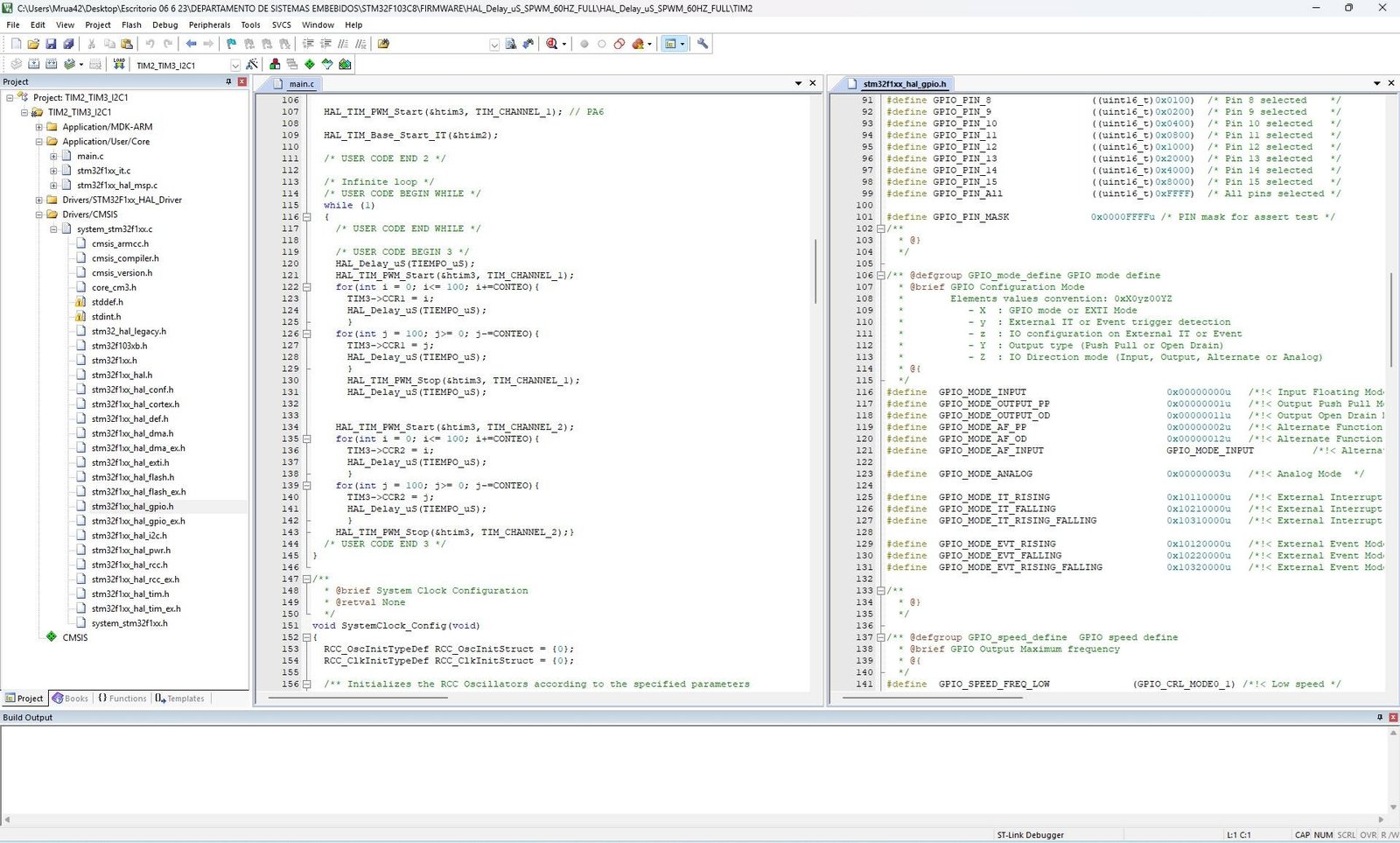1400x843 pixels.
Task: Select stm32f1xx_hal_tim.h in project tree
Action: [x=130, y=594]
